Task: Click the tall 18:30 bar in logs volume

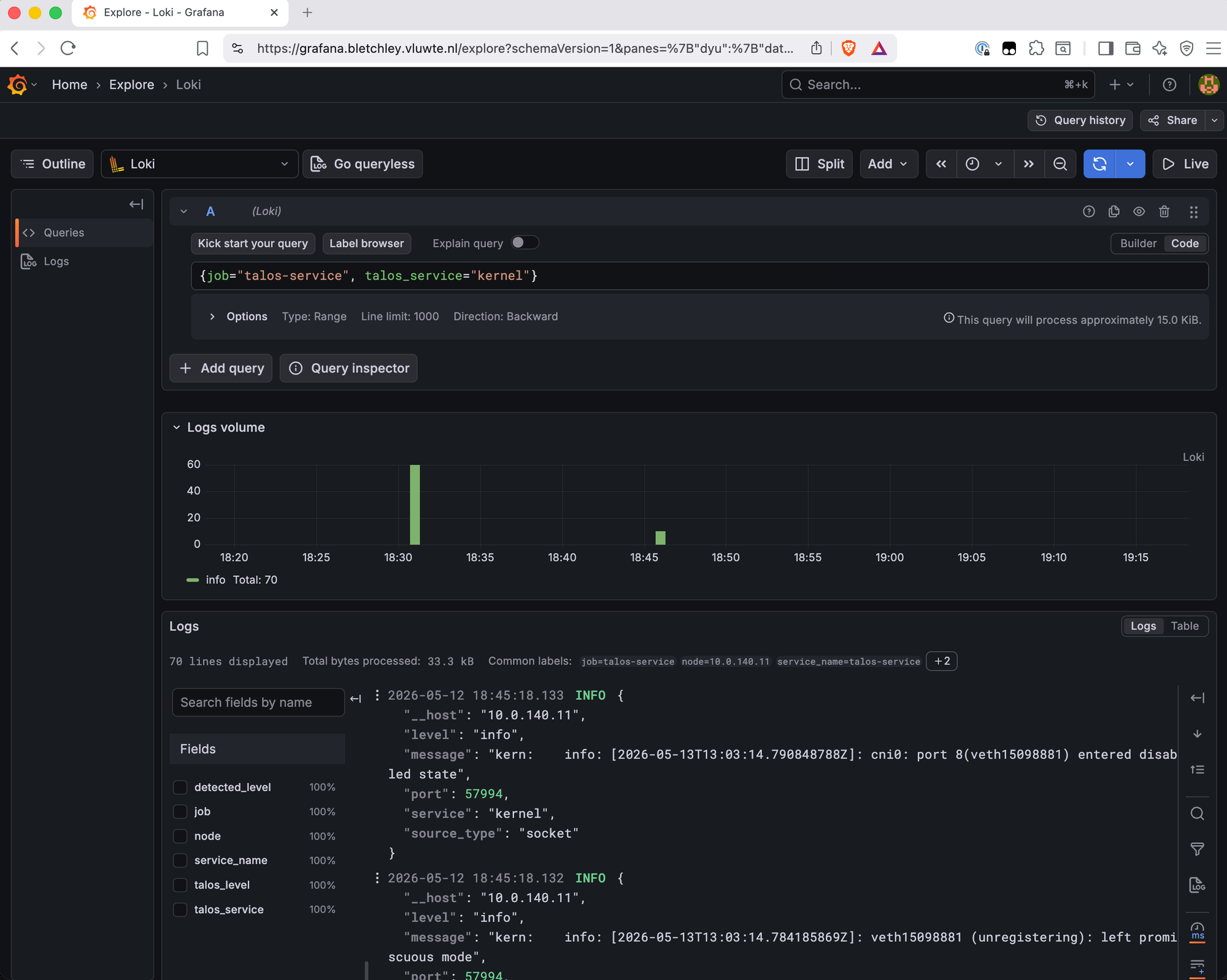Action: coord(415,504)
